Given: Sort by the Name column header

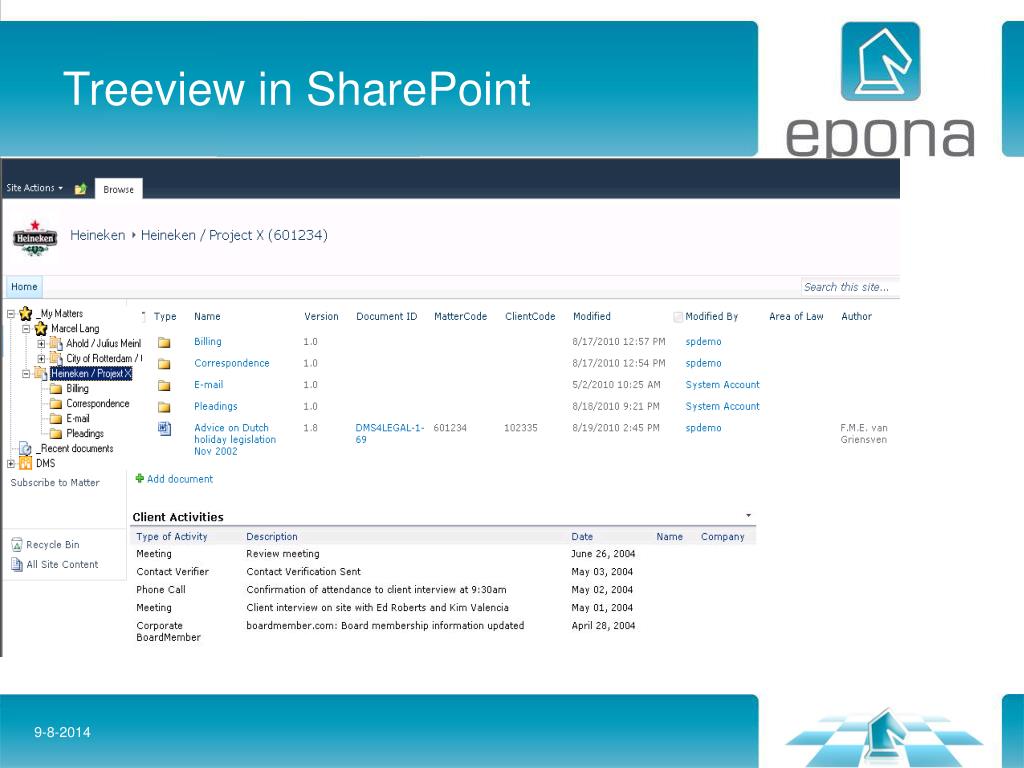Looking at the screenshot, I should pyautogui.click(x=207, y=317).
